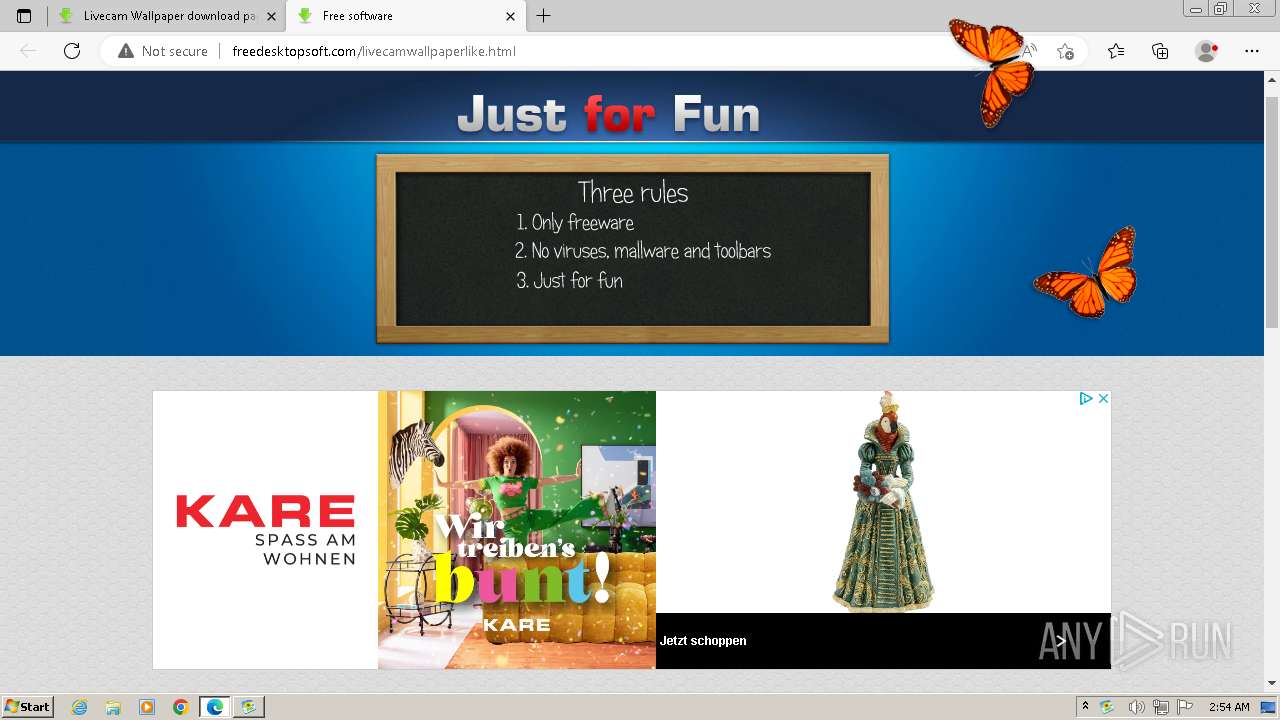The image size is (1280, 720).
Task: Open the Windows Start menu
Action: (x=28, y=707)
